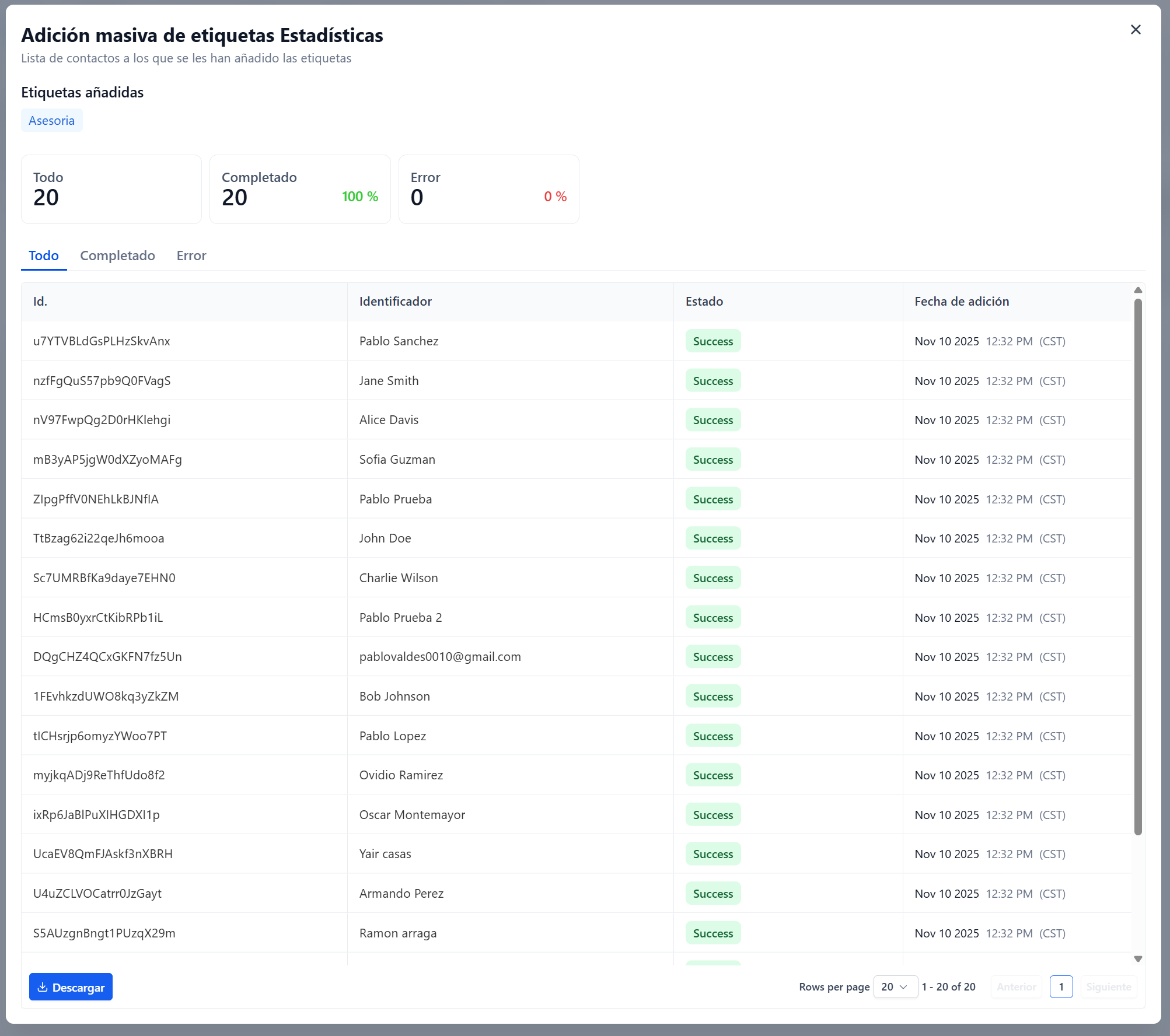Click page number 1 button
Screen dimensions: 1170x1036
[x=1061, y=987]
